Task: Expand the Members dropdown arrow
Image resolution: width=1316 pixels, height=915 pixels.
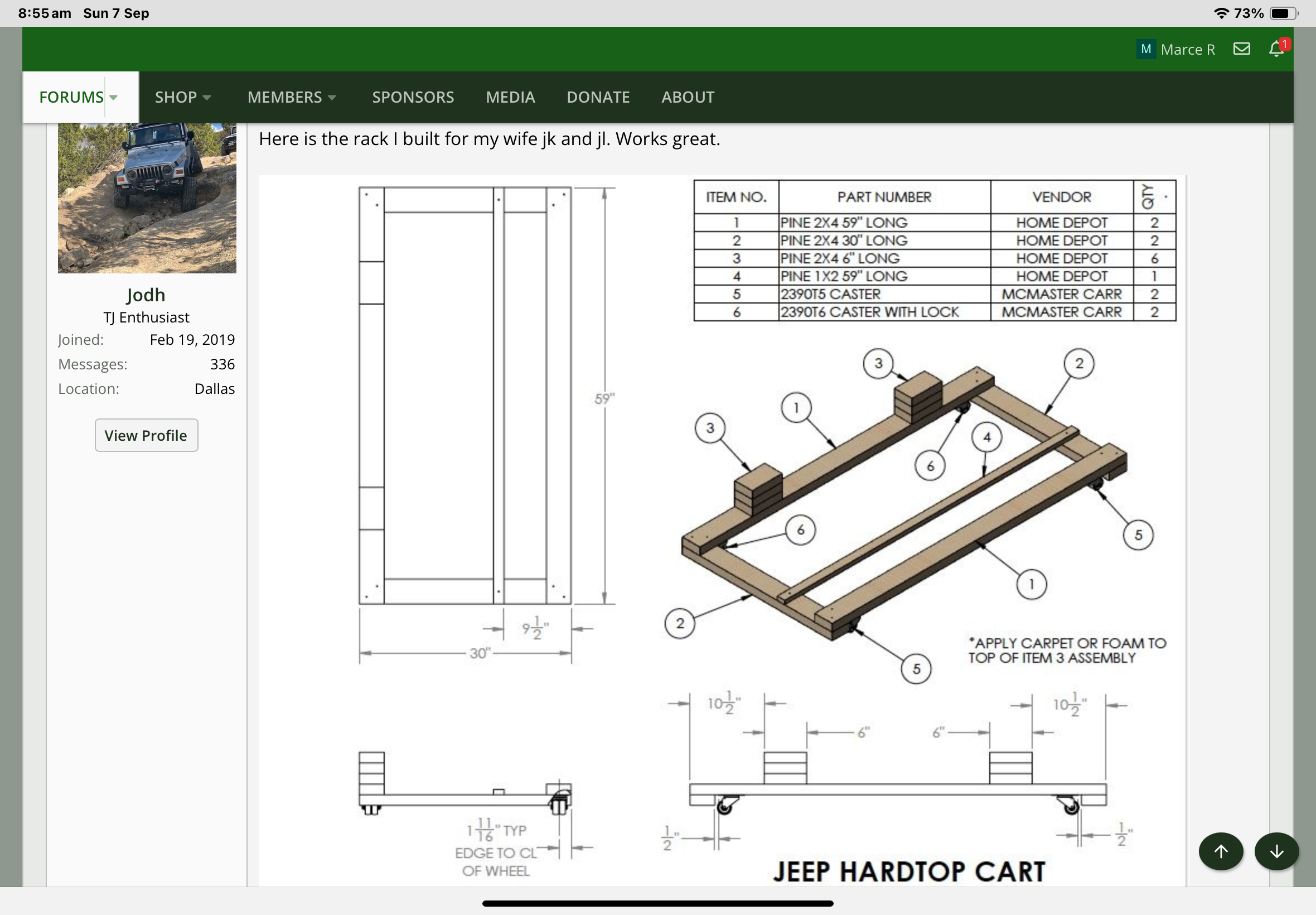Action: coord(332,98)
